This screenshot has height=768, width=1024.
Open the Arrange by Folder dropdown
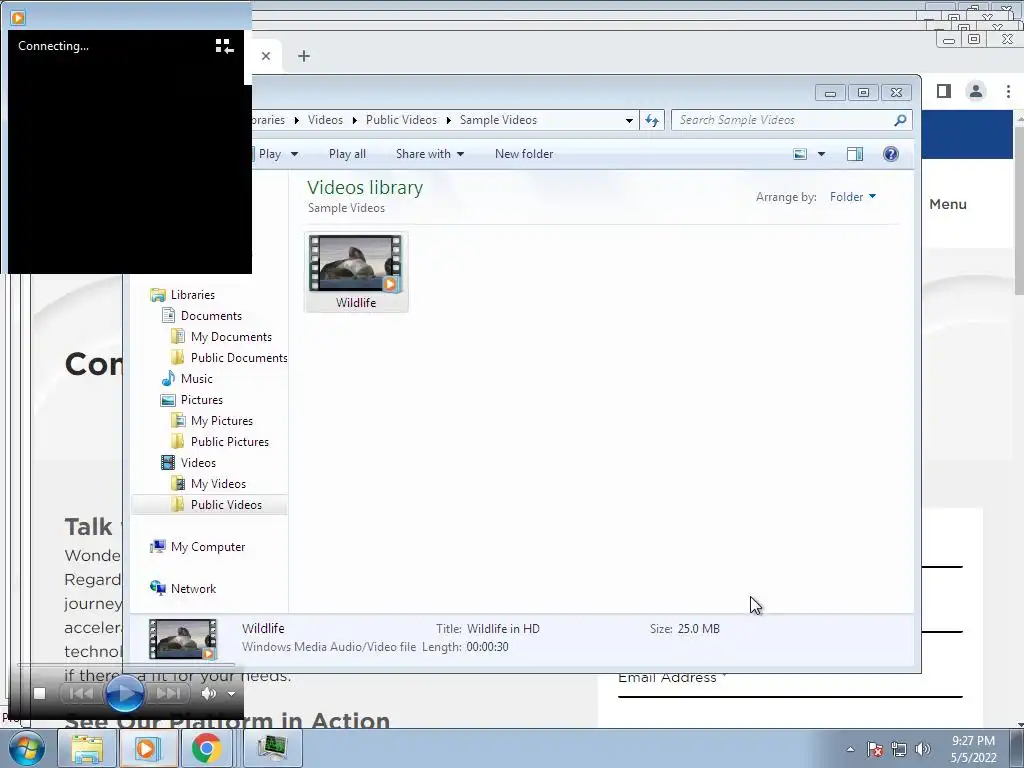pyautogui.click(x=853, y=197)
